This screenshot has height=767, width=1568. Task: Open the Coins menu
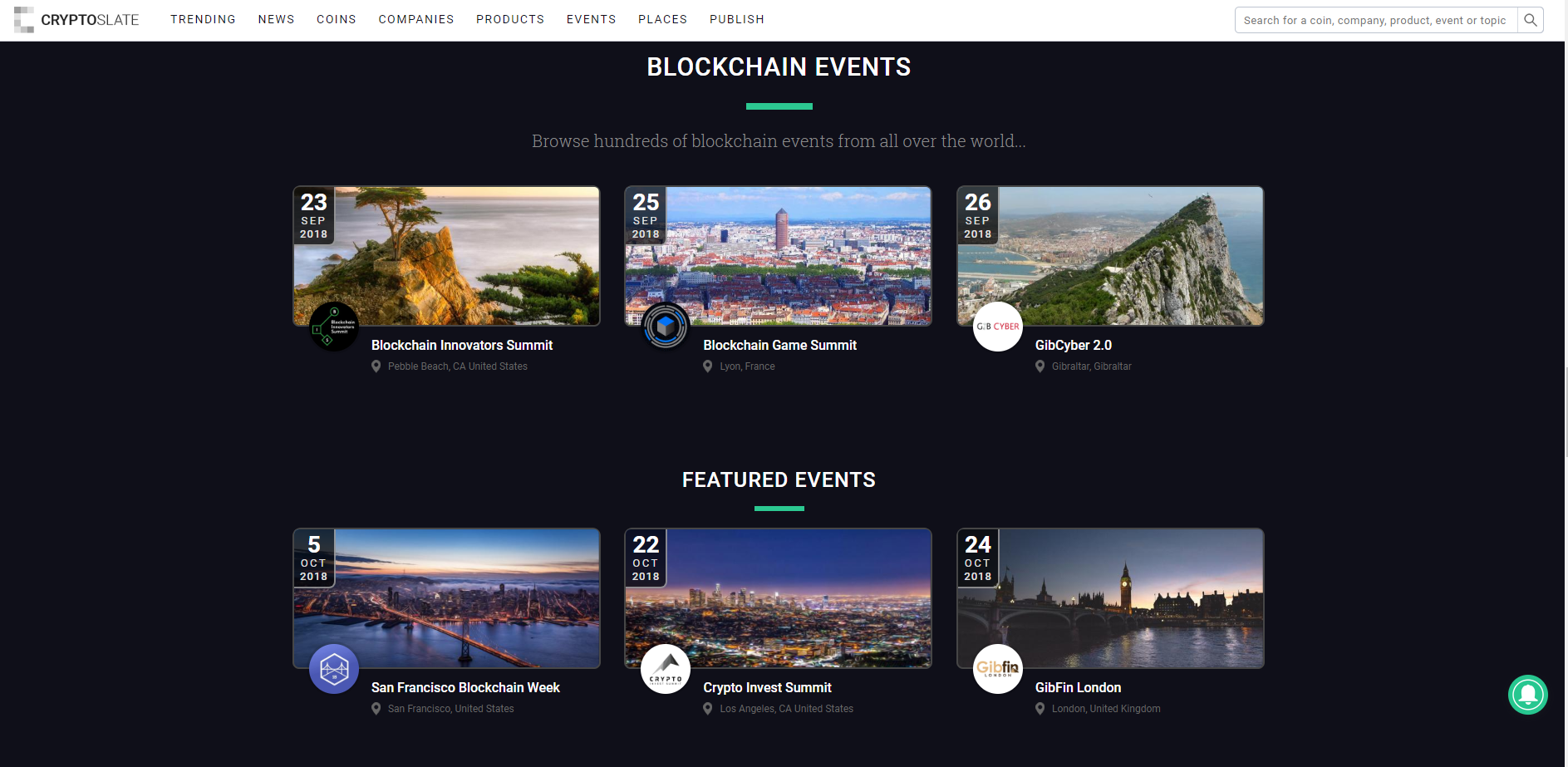[x=337, y=19]
